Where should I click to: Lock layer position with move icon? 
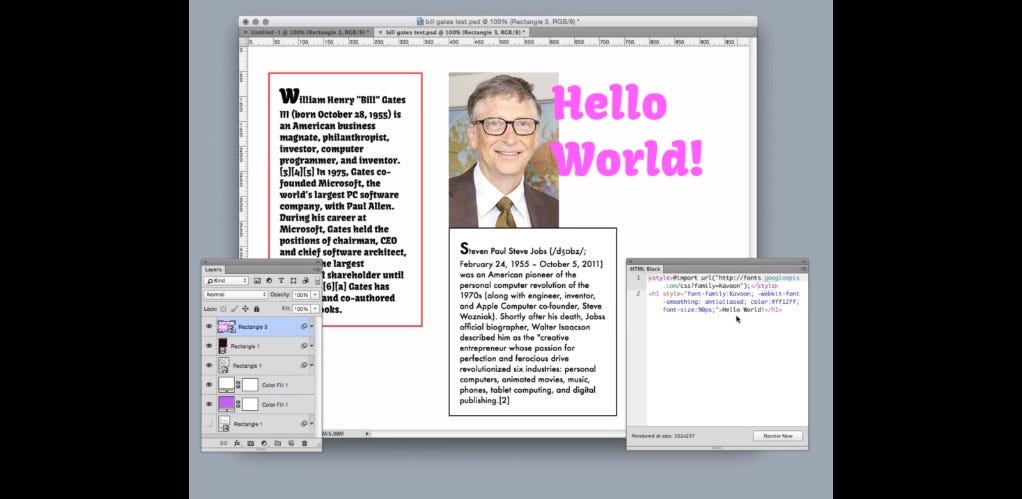tap(245, 309)
